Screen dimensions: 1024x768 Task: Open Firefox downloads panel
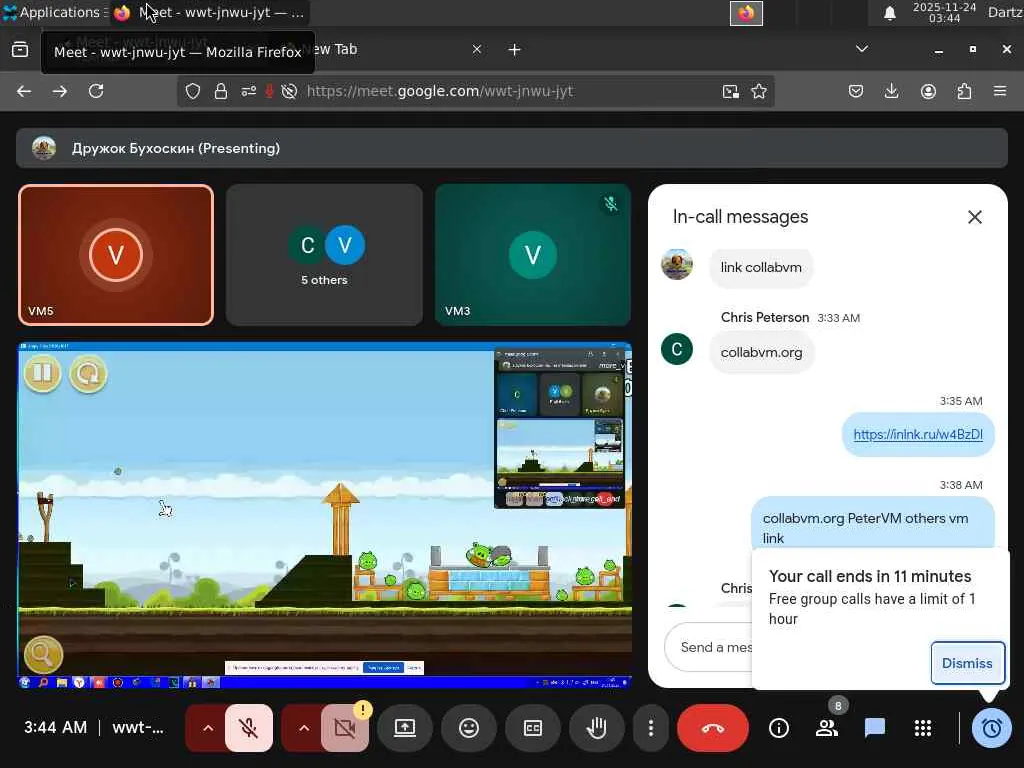[x=891, y=91]
